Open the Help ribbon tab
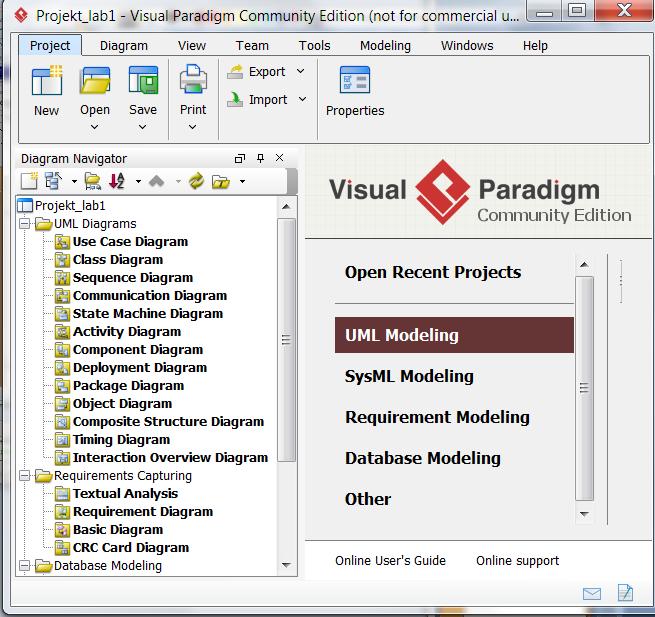 click(535, 45)
